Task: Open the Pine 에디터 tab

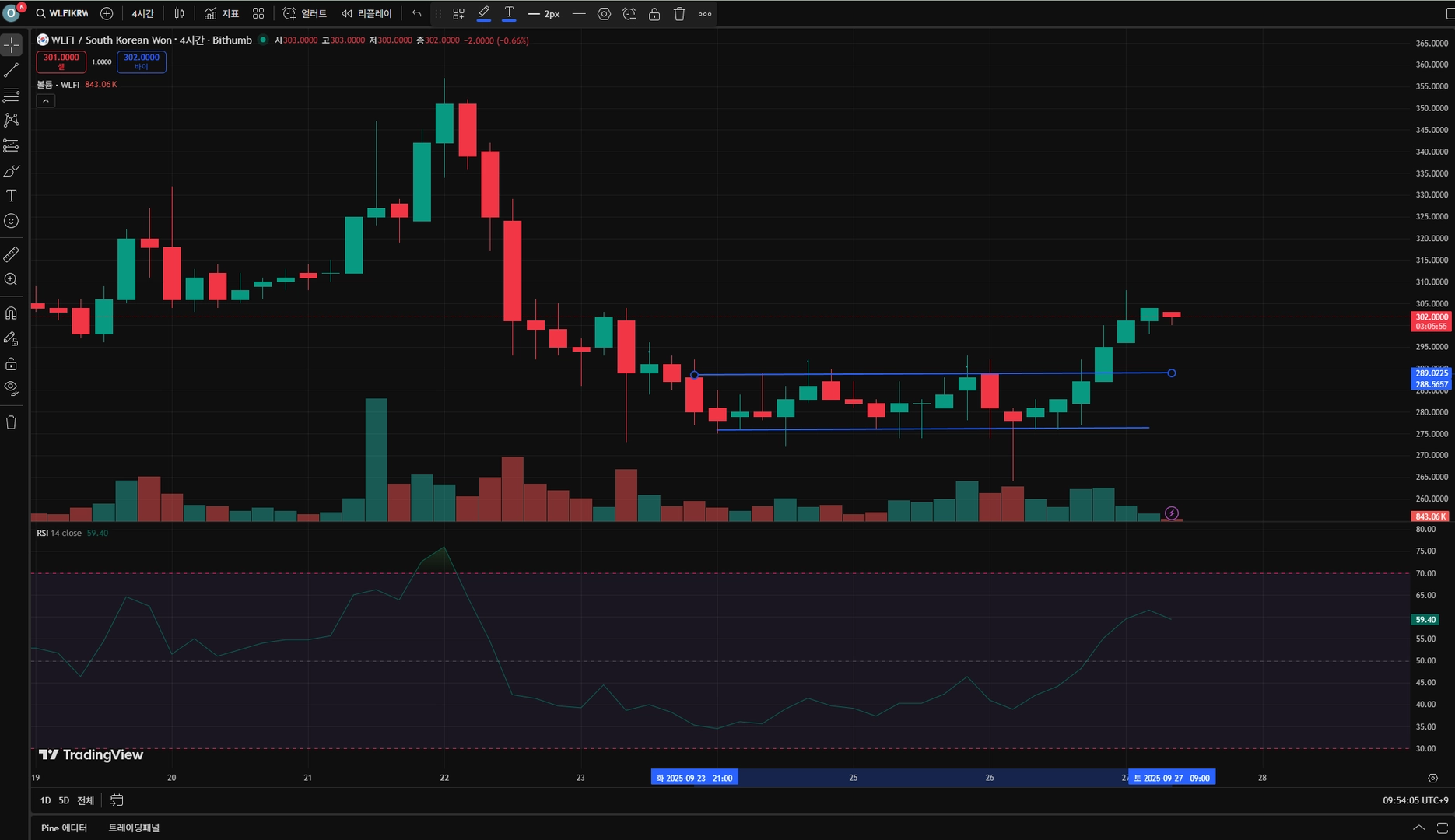Action: 64,828
